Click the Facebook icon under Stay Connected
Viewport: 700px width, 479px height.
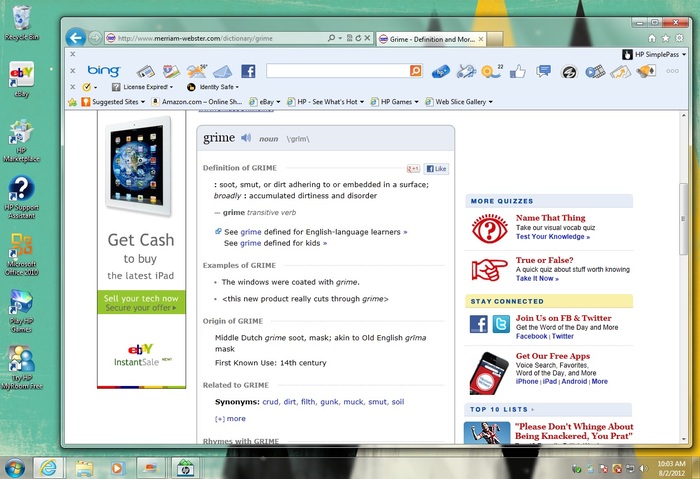(479, 324)
